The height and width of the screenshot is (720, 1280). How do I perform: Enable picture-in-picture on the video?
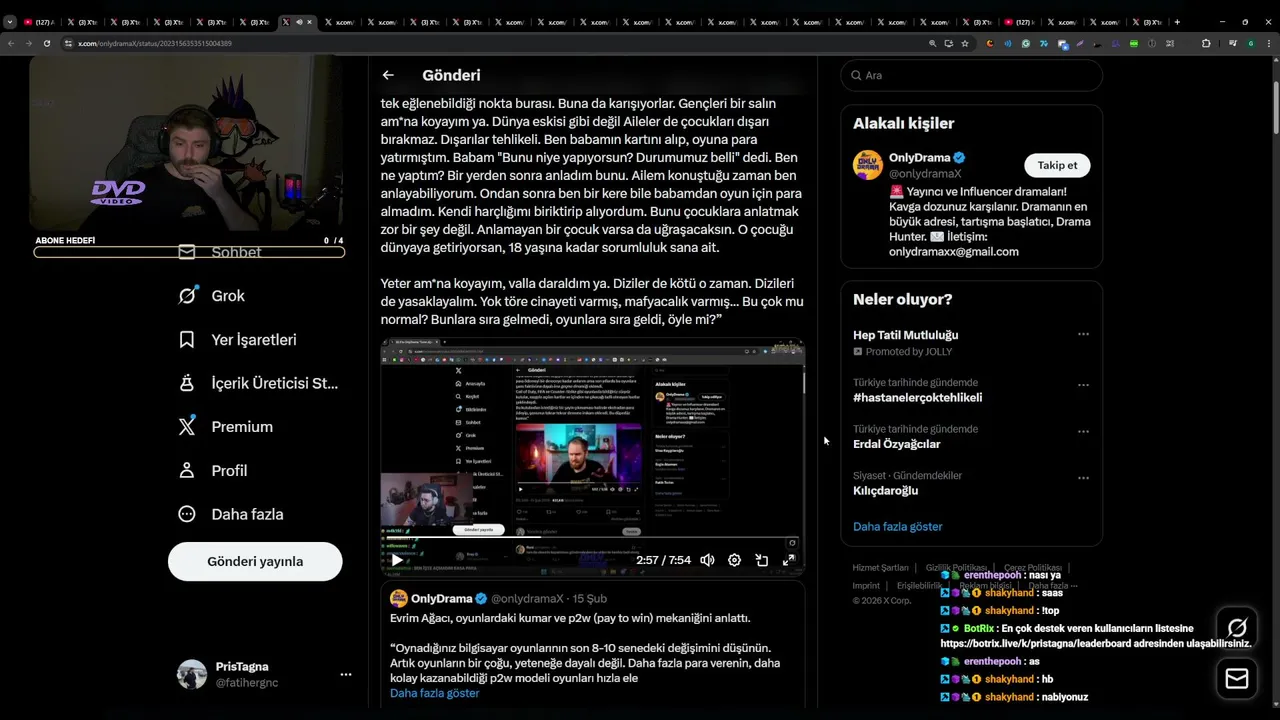point(761,560)
